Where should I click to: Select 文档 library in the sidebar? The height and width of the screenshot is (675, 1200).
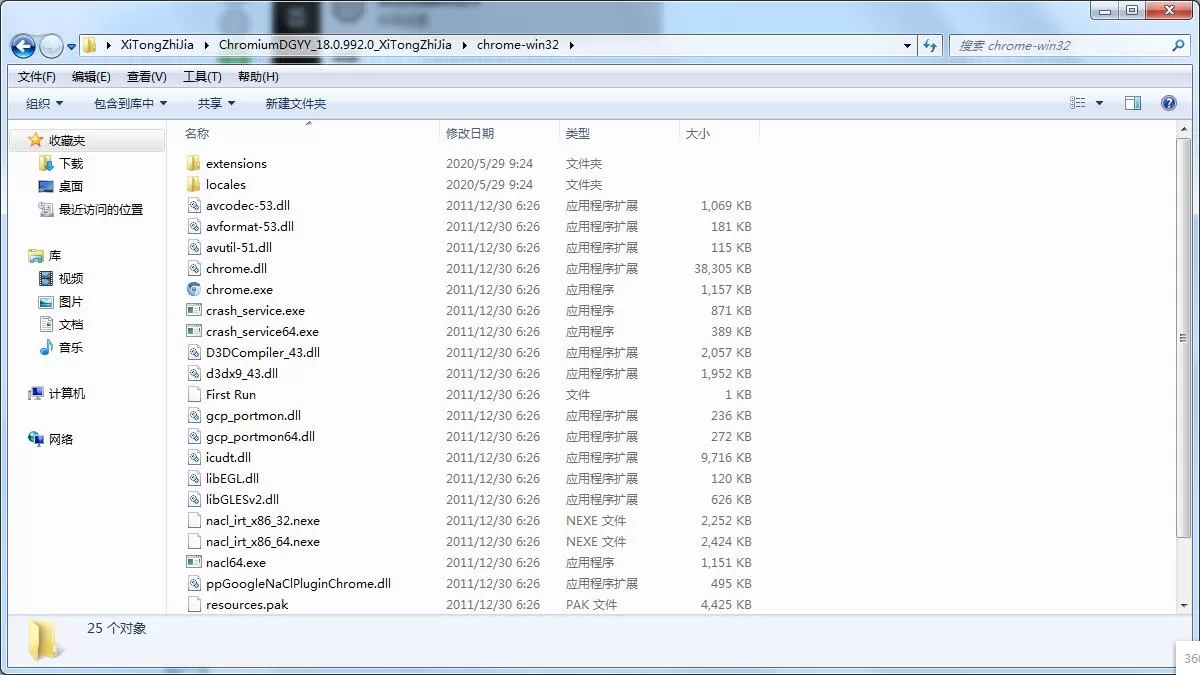pos(70,324)
